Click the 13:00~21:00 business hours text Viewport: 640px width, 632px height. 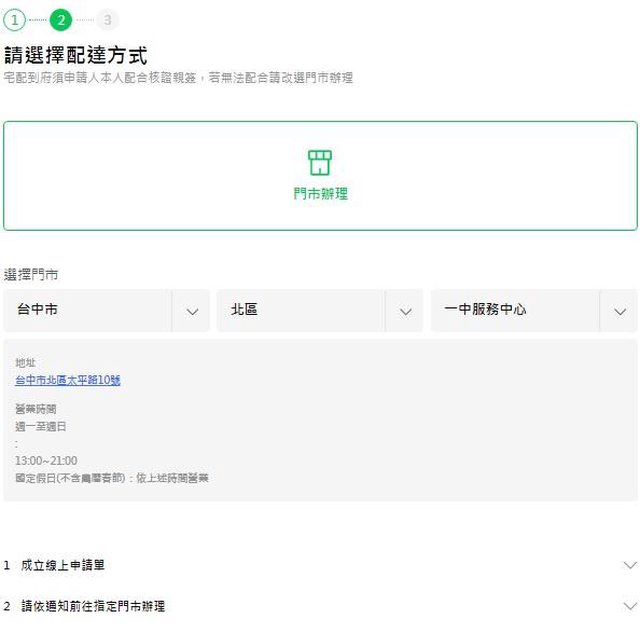pos(46,461)
